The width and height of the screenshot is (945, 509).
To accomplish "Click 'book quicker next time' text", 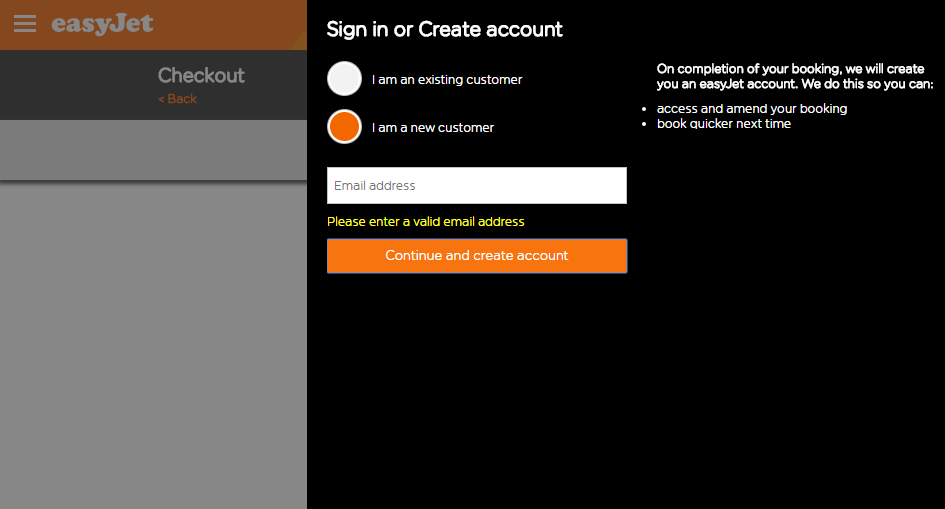I will coord(723,123).
